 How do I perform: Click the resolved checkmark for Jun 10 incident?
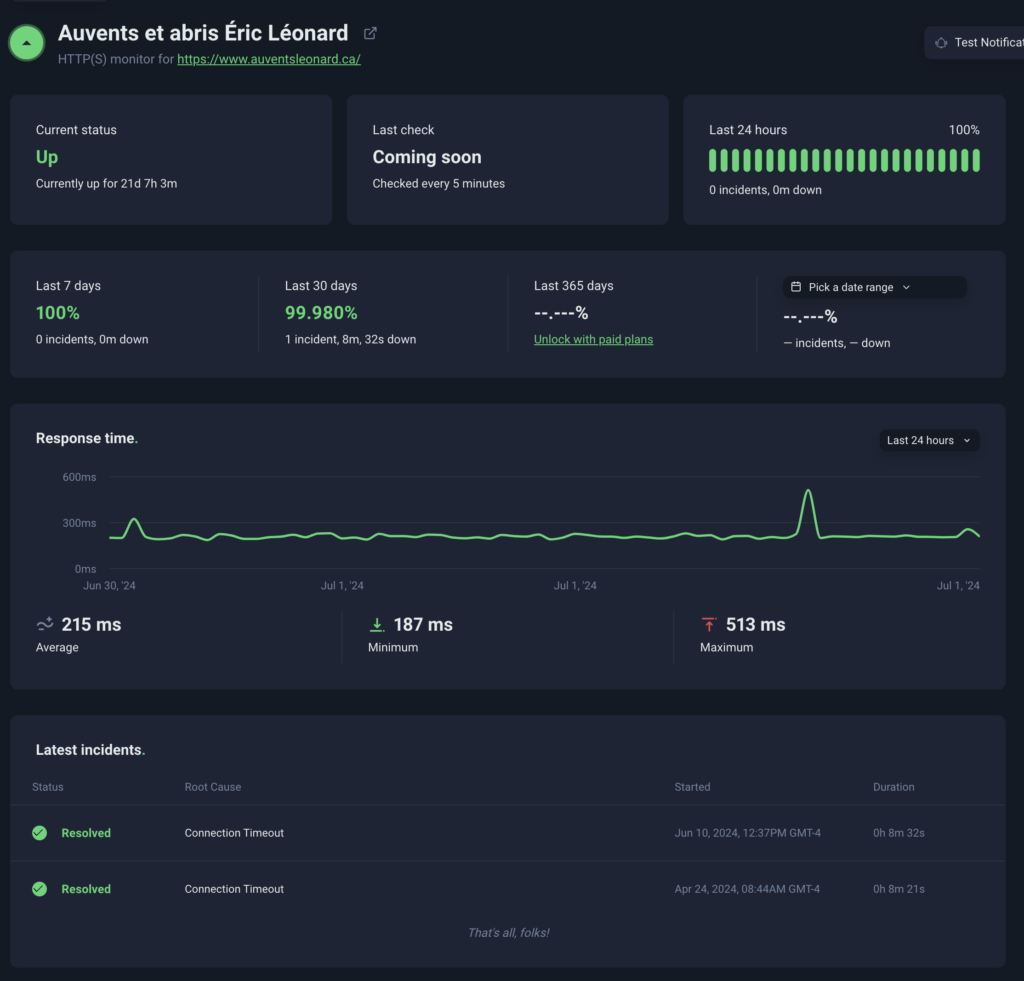[39, 833]
